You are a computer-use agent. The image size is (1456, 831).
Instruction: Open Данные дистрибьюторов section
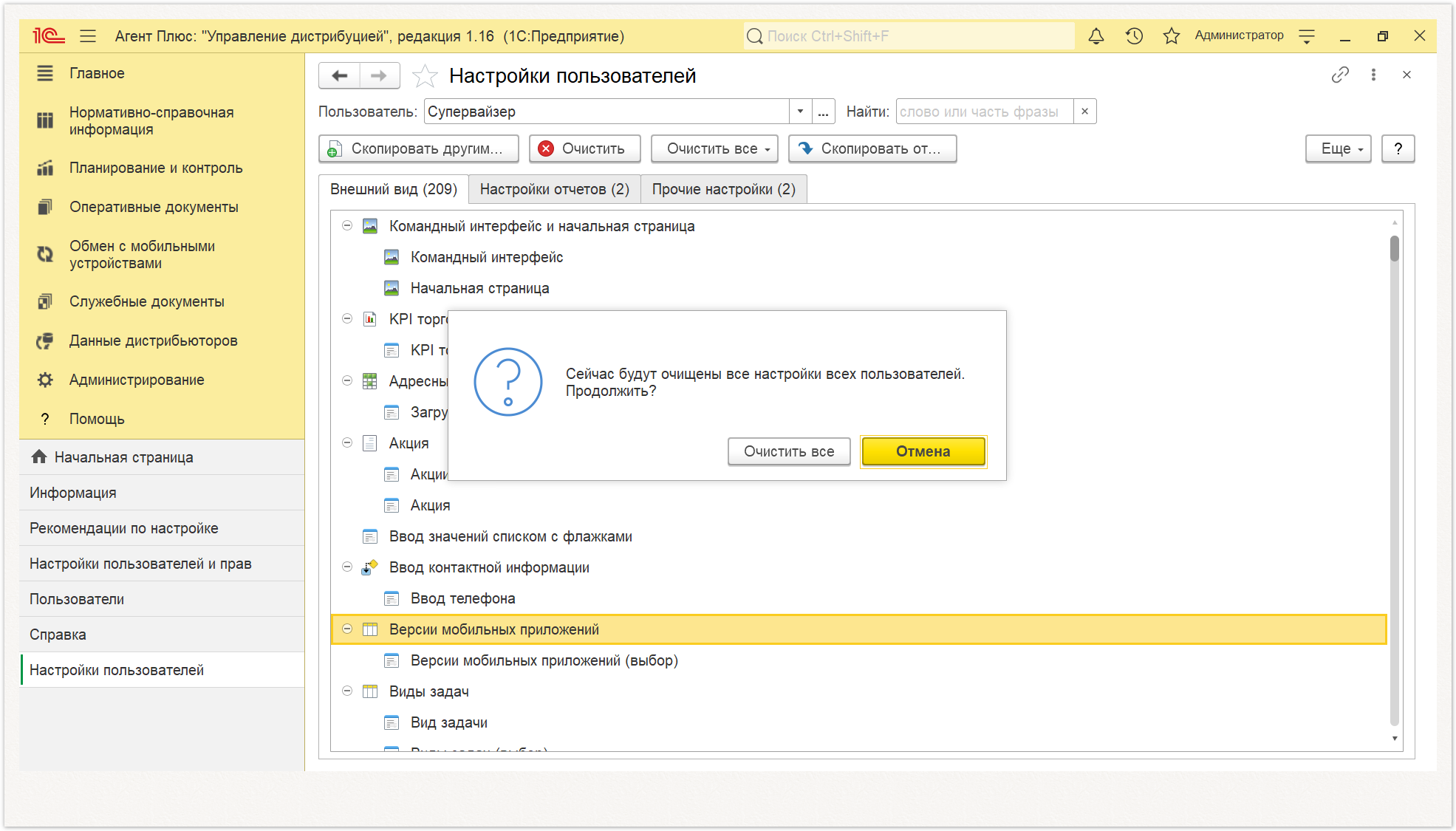tap(162, 341)
